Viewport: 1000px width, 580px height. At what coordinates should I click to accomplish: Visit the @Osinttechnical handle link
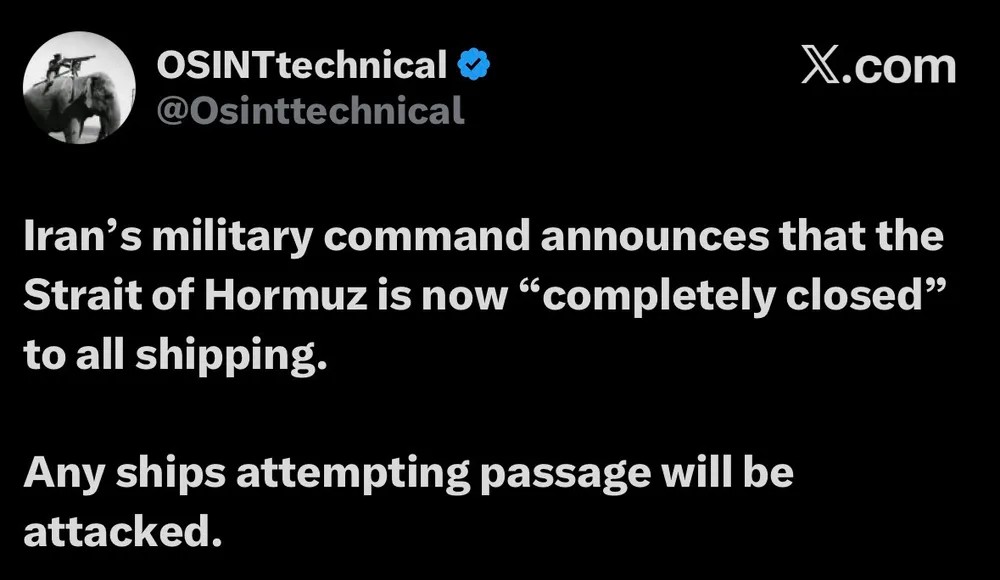[311, 111]
